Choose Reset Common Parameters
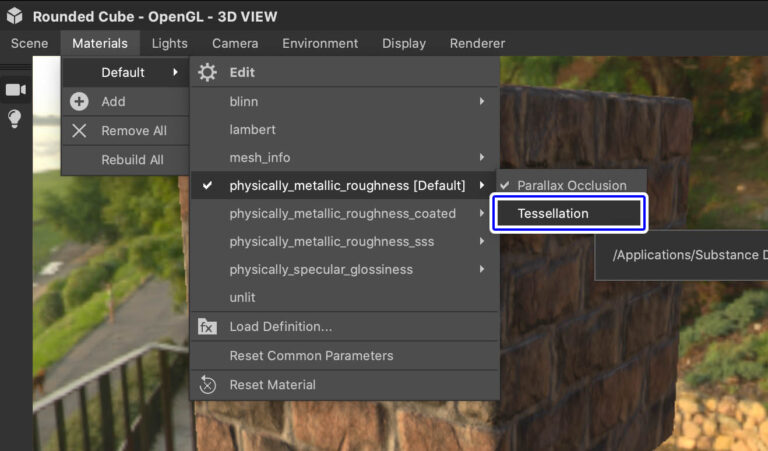Image resolution: width=768 pixels, height=451 pixels. 311,356
